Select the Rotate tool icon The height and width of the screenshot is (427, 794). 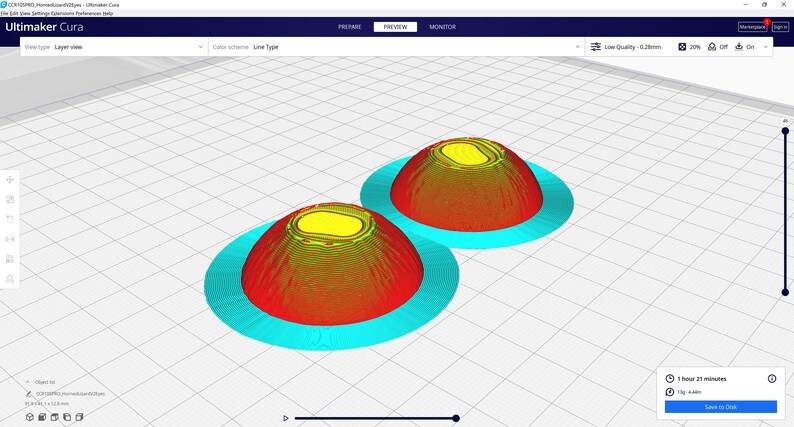click(10, 219)
